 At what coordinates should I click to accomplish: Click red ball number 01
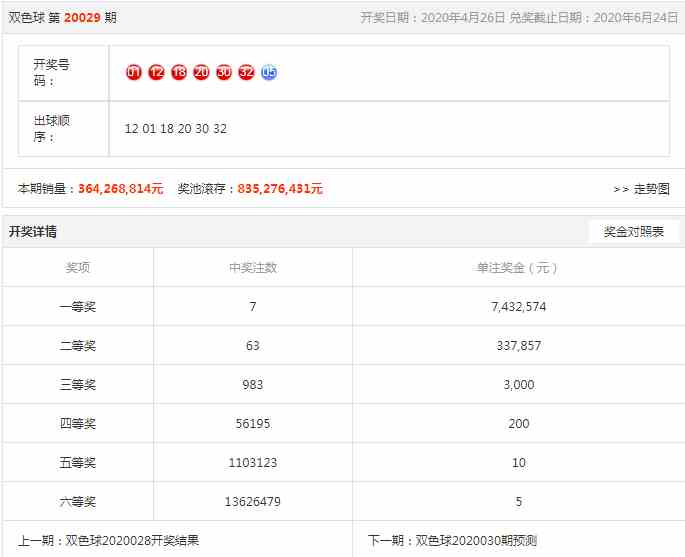(134, 72)
